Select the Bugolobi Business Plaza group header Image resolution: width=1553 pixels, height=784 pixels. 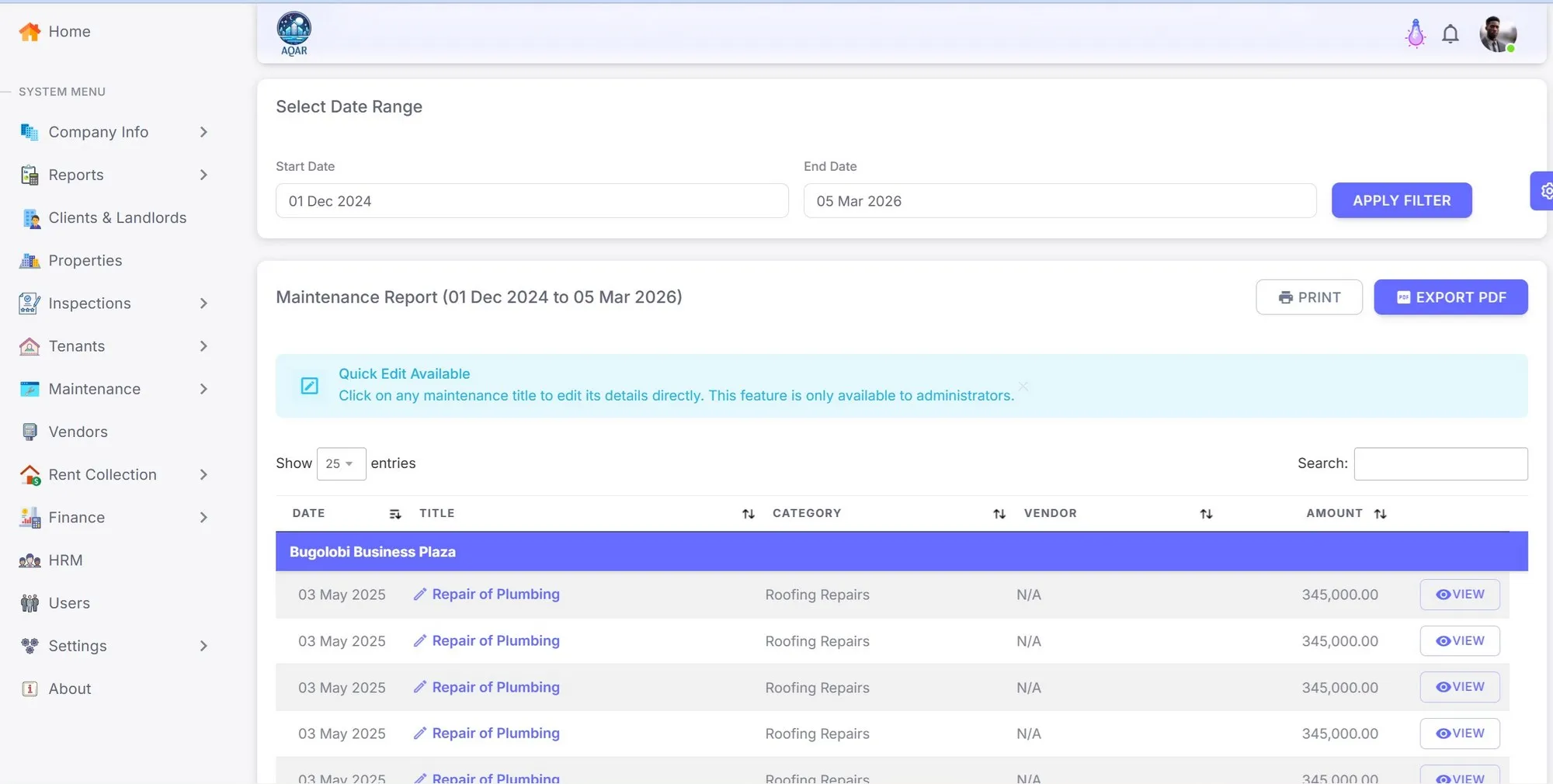(902, 552)
